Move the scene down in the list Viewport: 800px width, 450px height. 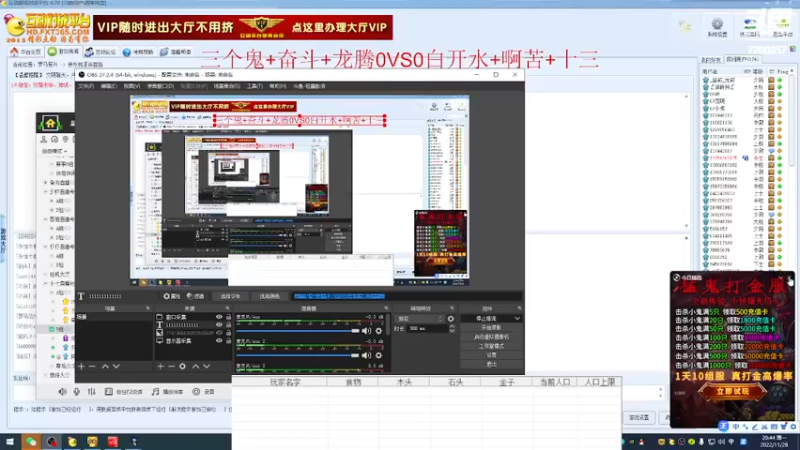pyautogui.click(x=116, y=366)
